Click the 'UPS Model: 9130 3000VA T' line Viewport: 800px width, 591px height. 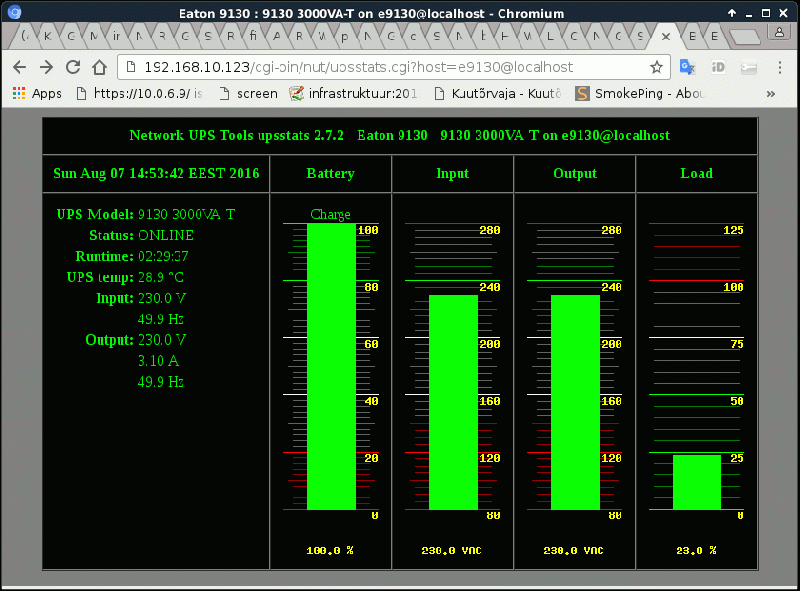click(146, 214)
